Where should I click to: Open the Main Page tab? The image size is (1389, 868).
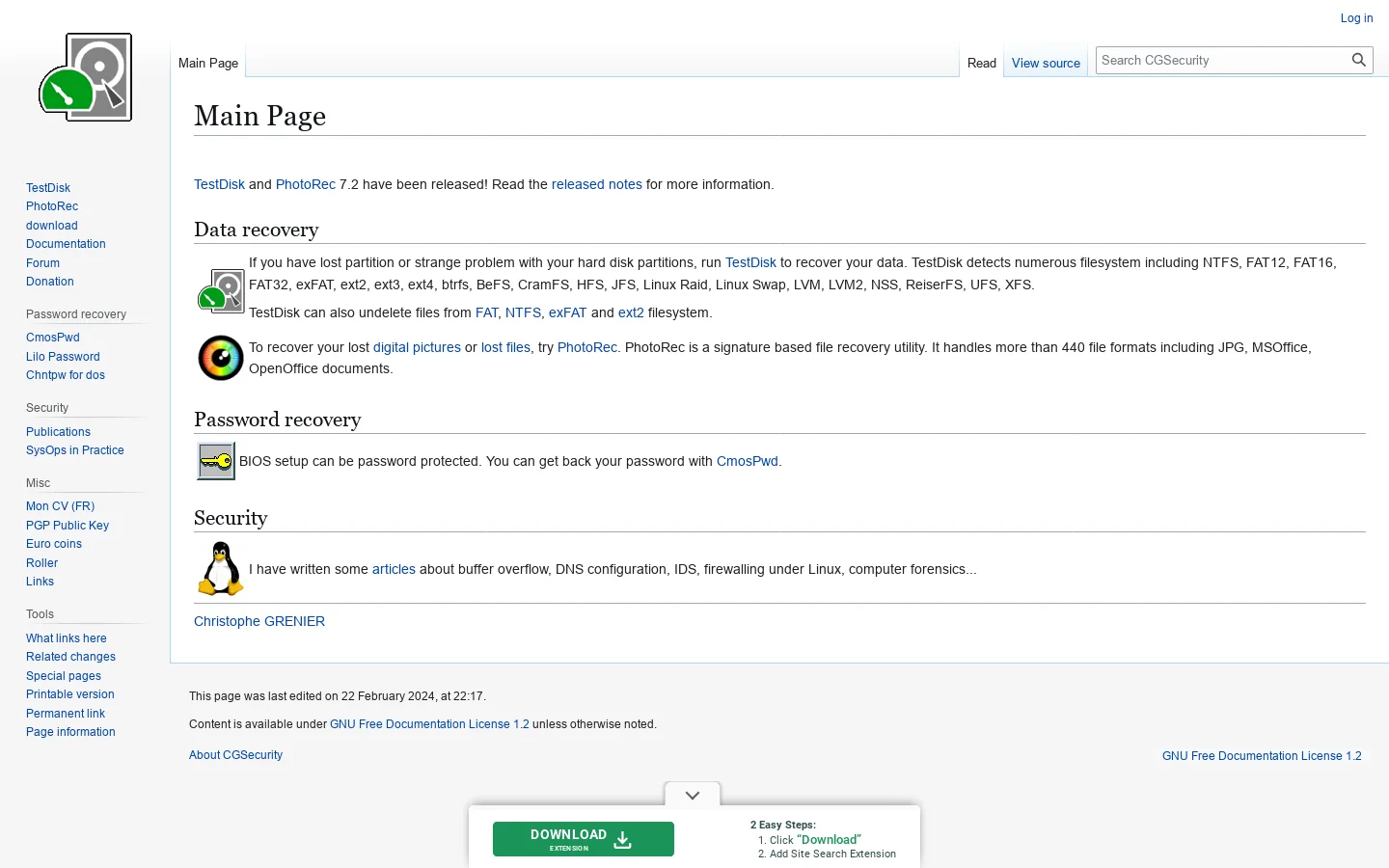point(208,63)
